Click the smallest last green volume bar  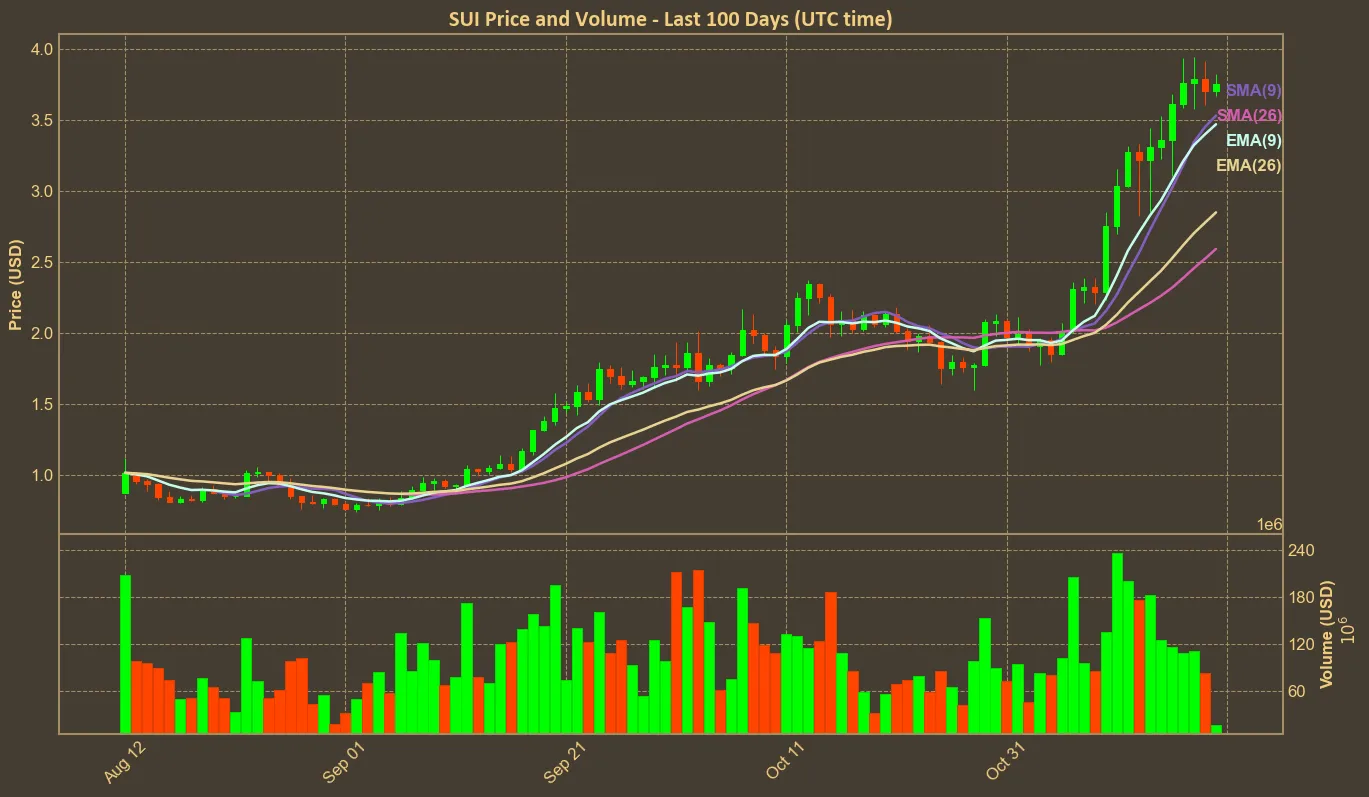click(x=1216, y=729)
